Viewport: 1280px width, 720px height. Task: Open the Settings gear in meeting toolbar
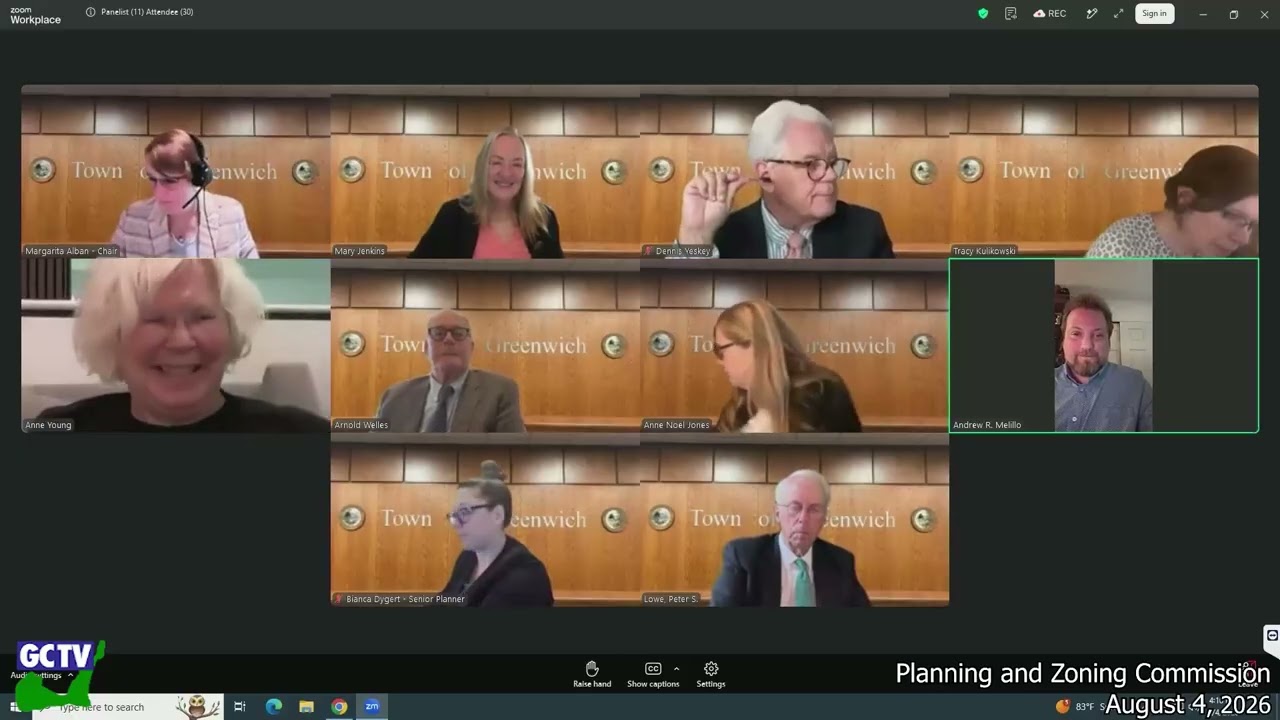711,675
